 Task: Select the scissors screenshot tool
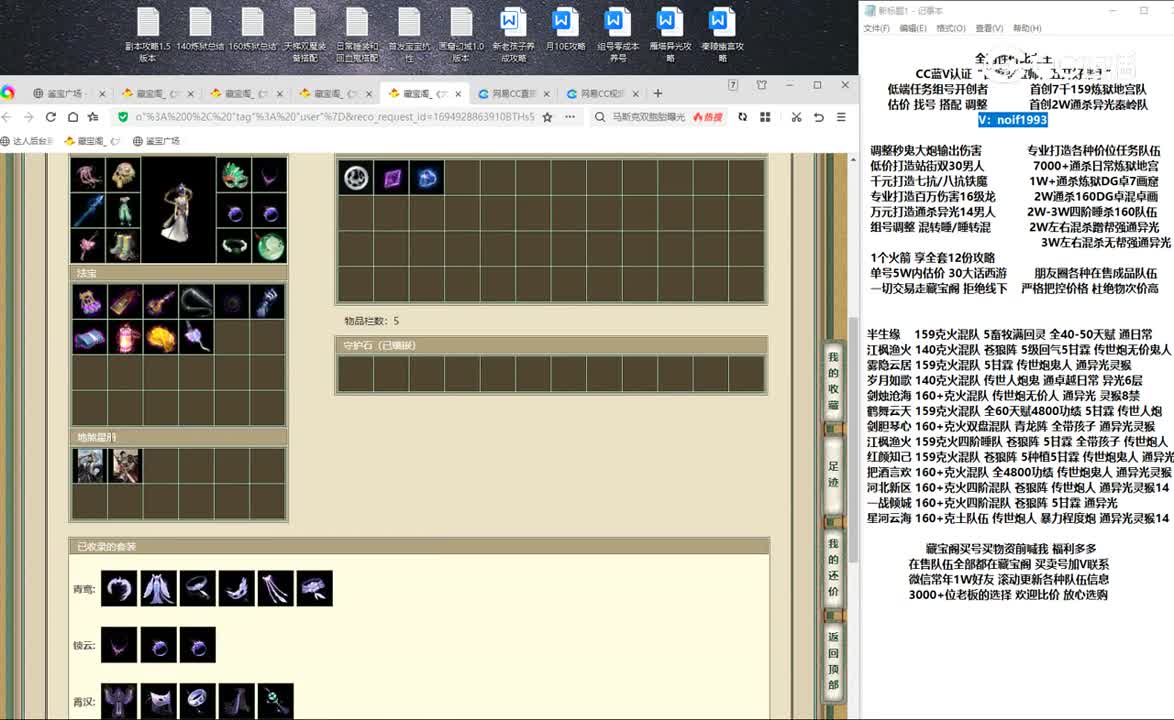coord(796,117)
